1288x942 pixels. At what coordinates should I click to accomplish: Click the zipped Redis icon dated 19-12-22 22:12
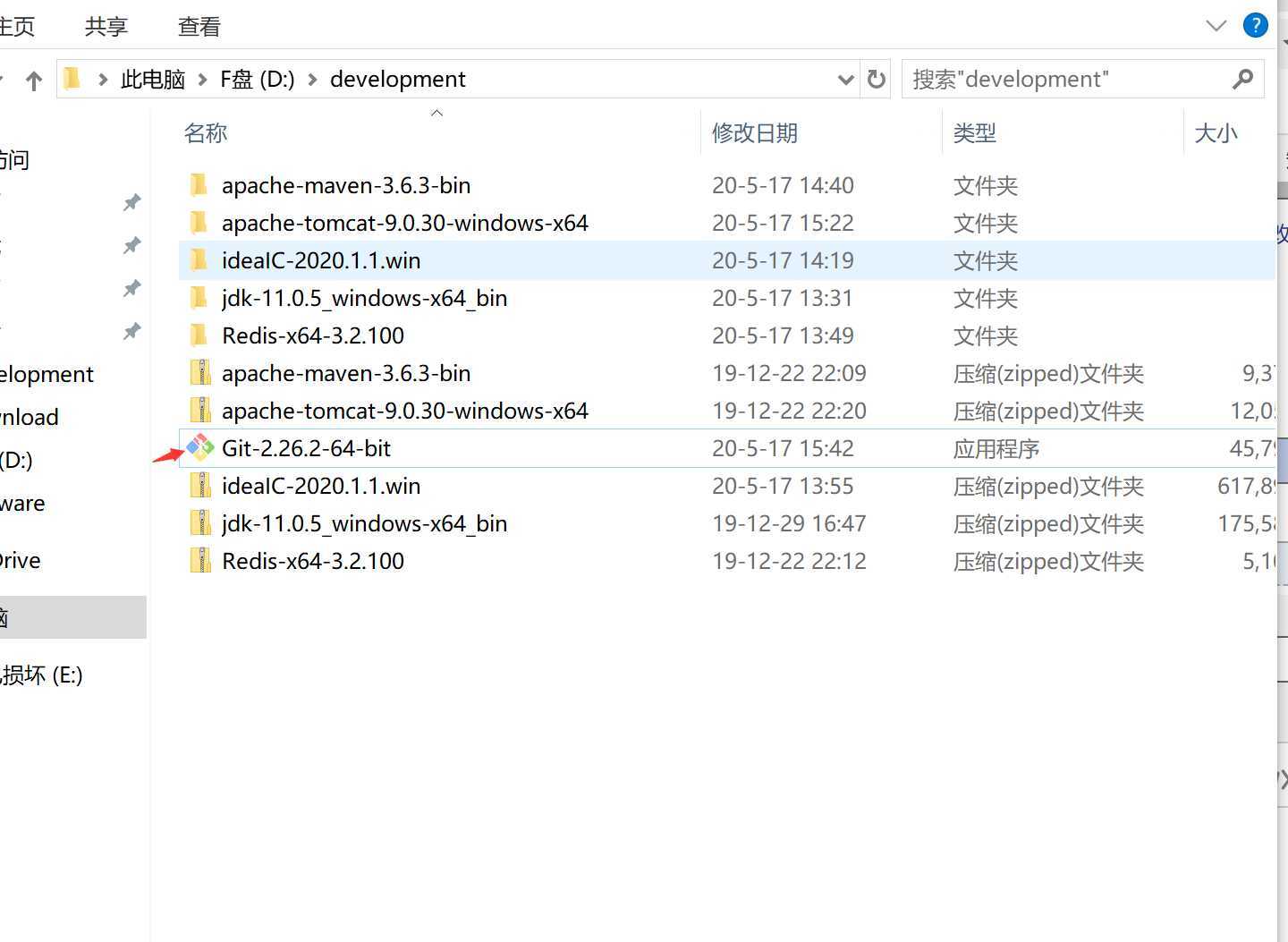click(x=200, y=561)
